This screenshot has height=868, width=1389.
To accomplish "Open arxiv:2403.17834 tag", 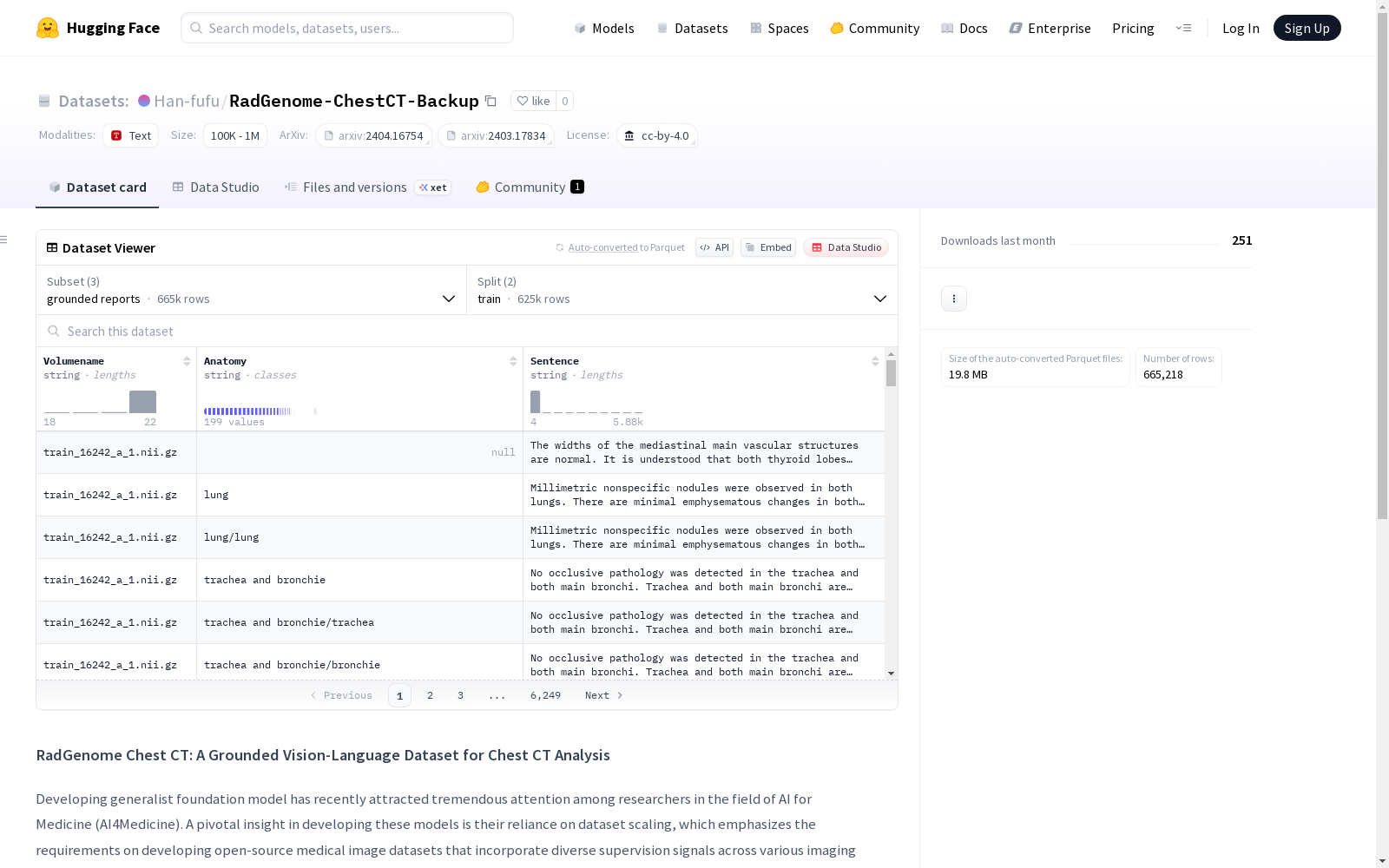I will pyautogui.click(x=496, y=136).
